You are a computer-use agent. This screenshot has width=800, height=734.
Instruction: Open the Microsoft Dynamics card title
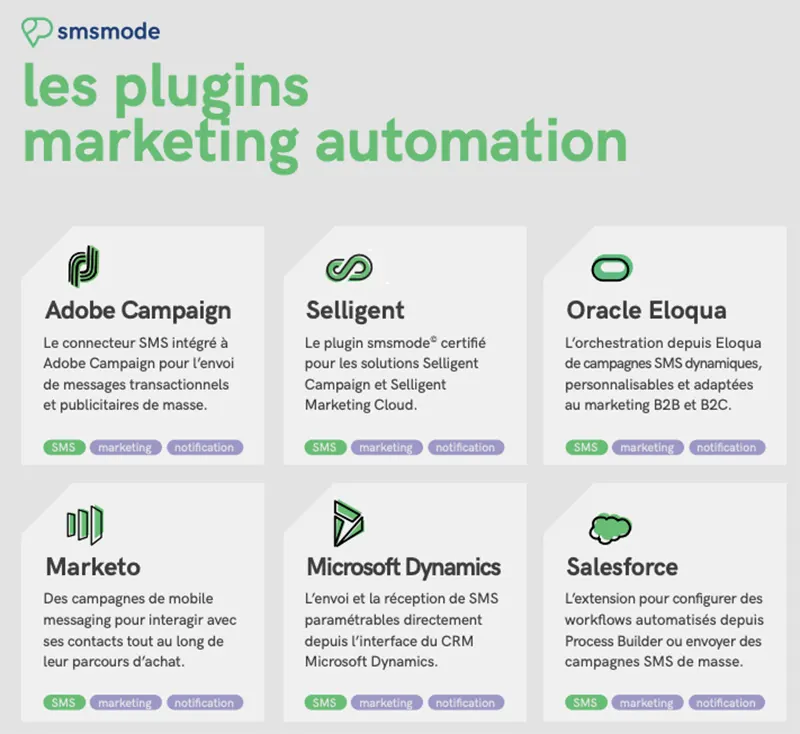click(x=404, y=567)
